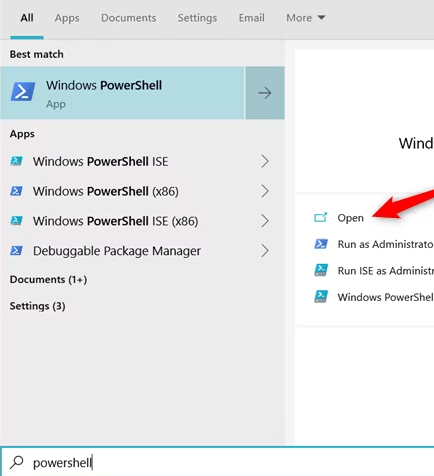The height and width of the screenshot is (476, 434).
Task: Click the Debuggable Package Manager icon
Action: click(x=16, y=251)
